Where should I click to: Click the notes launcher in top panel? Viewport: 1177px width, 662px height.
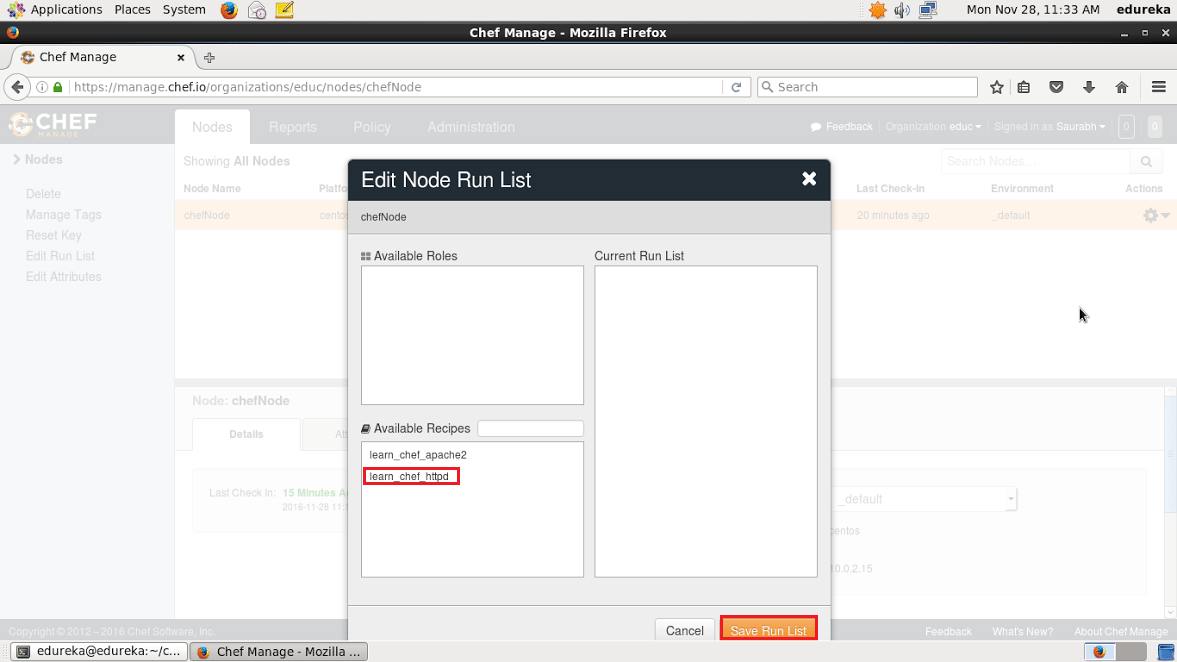pyautogui.click(x=284, y=10)
